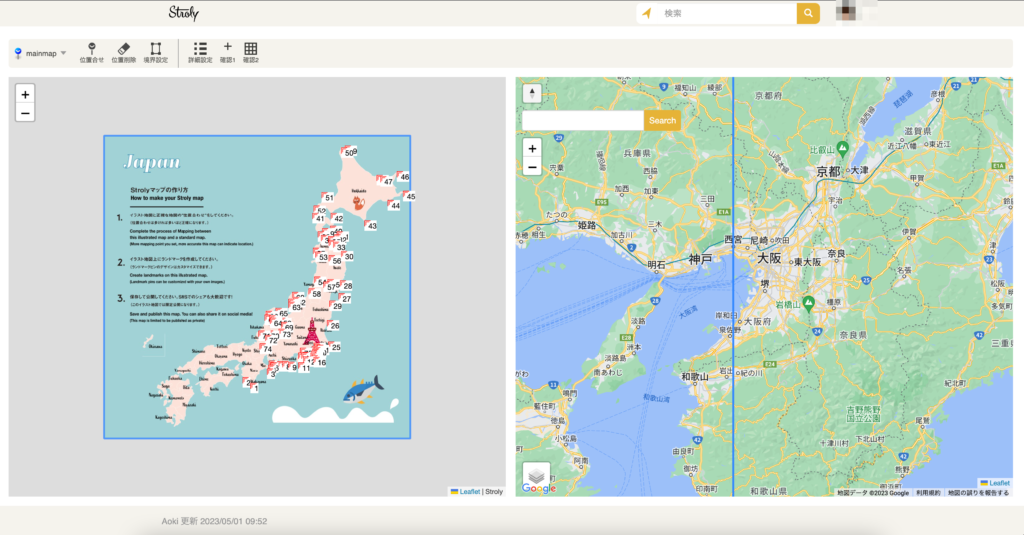1024x535 pixels.
Task: Select map pin number 51
Action: tap(329, 197)
